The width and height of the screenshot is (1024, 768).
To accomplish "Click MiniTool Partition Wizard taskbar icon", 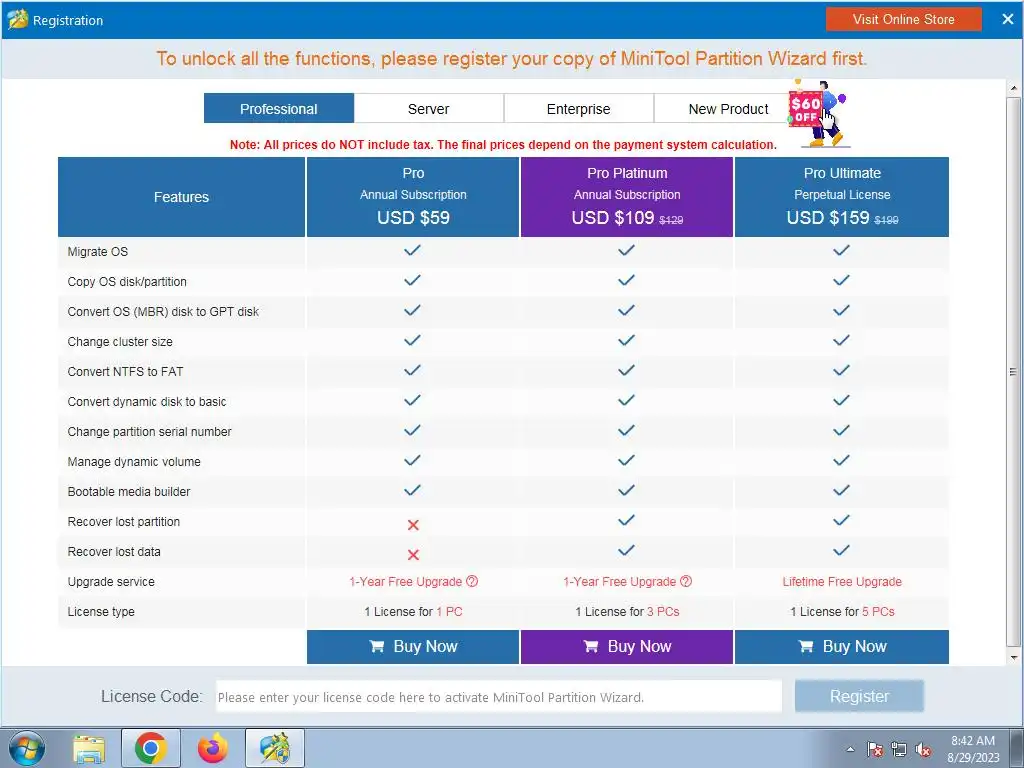I will pyautogui.click(x=275, y=748).
